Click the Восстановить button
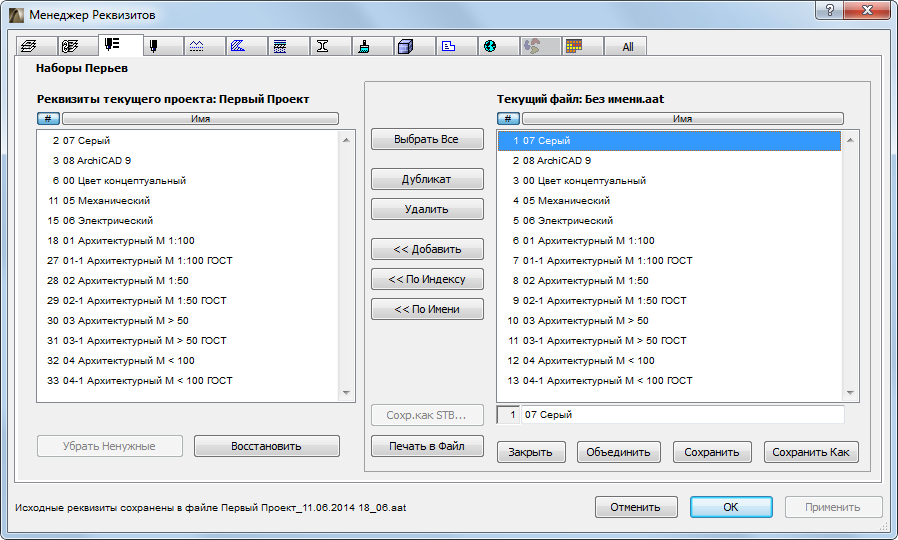Image resolution: width=898 pixels, height=540 pixels. pos(266,446)
